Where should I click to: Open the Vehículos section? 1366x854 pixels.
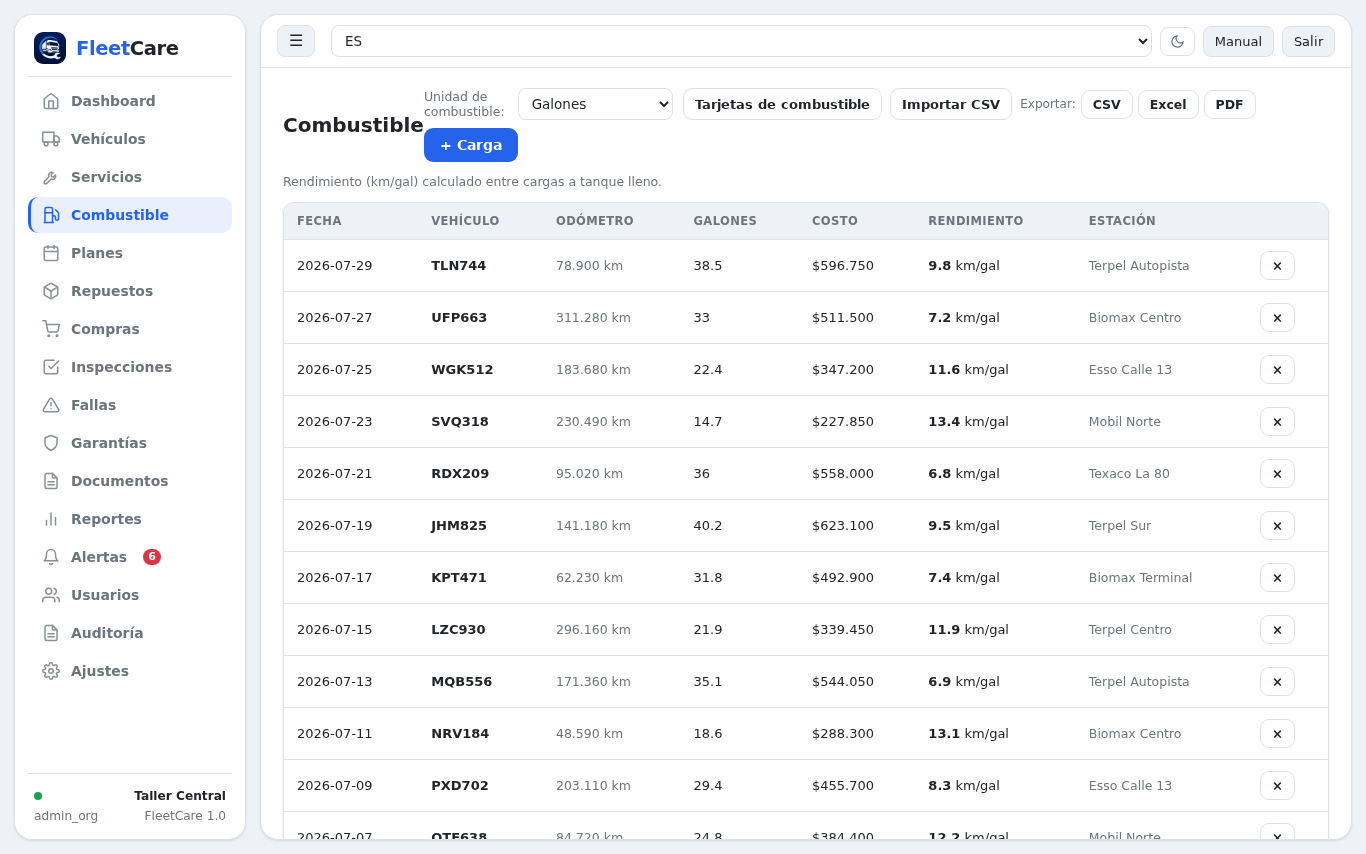(x=130, y=139)
